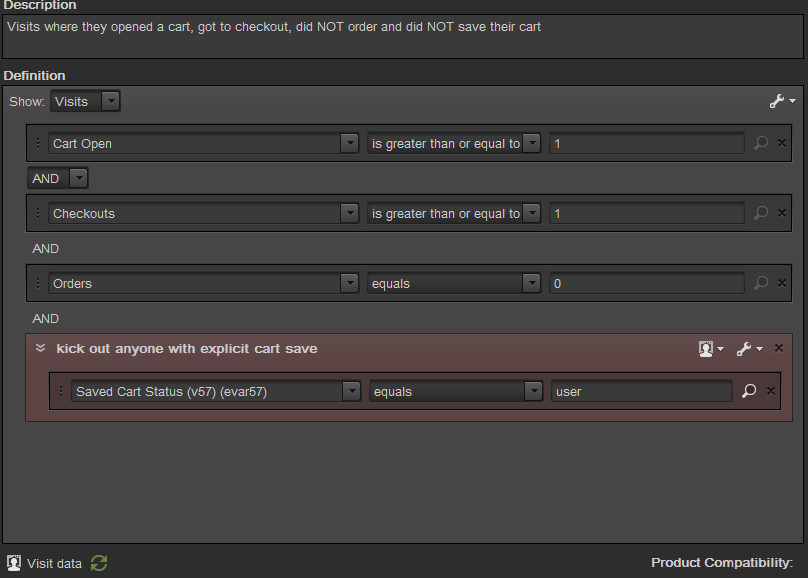
Task: Open the Orders equals operator dropdown
Action: [x=454, y=283]
